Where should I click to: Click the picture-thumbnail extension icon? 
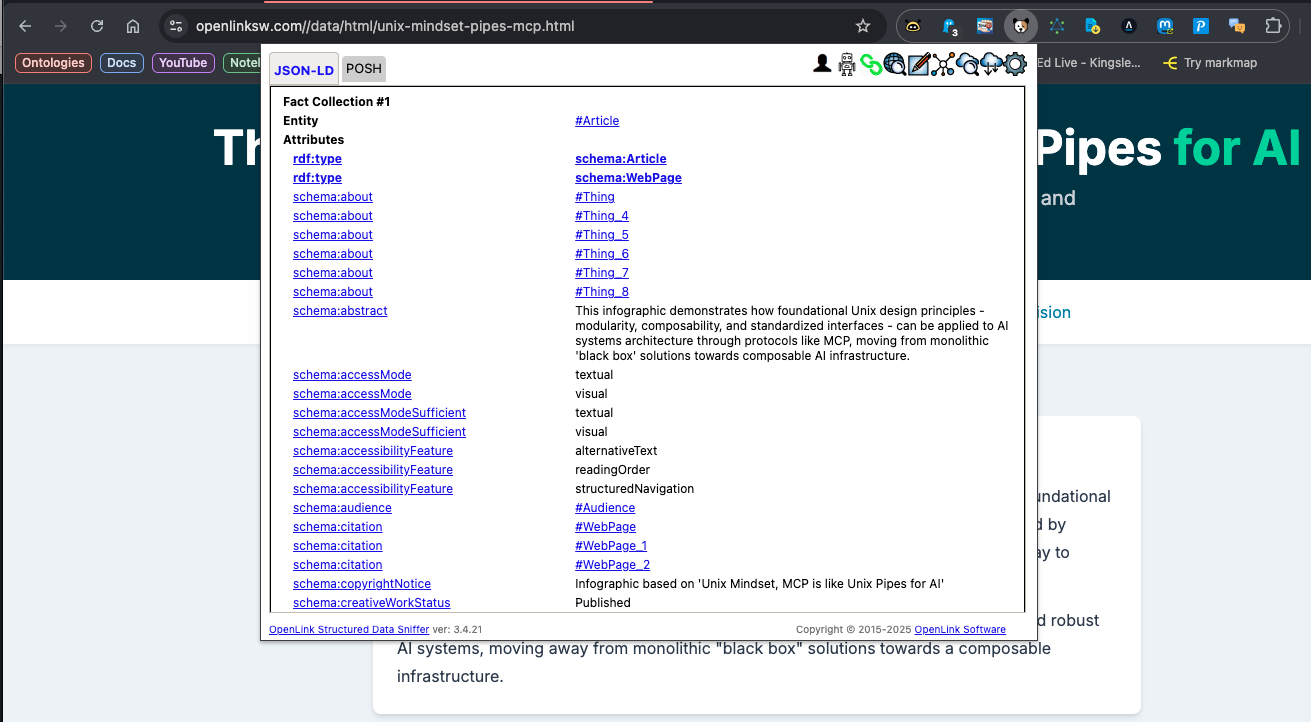click(985, 26)
